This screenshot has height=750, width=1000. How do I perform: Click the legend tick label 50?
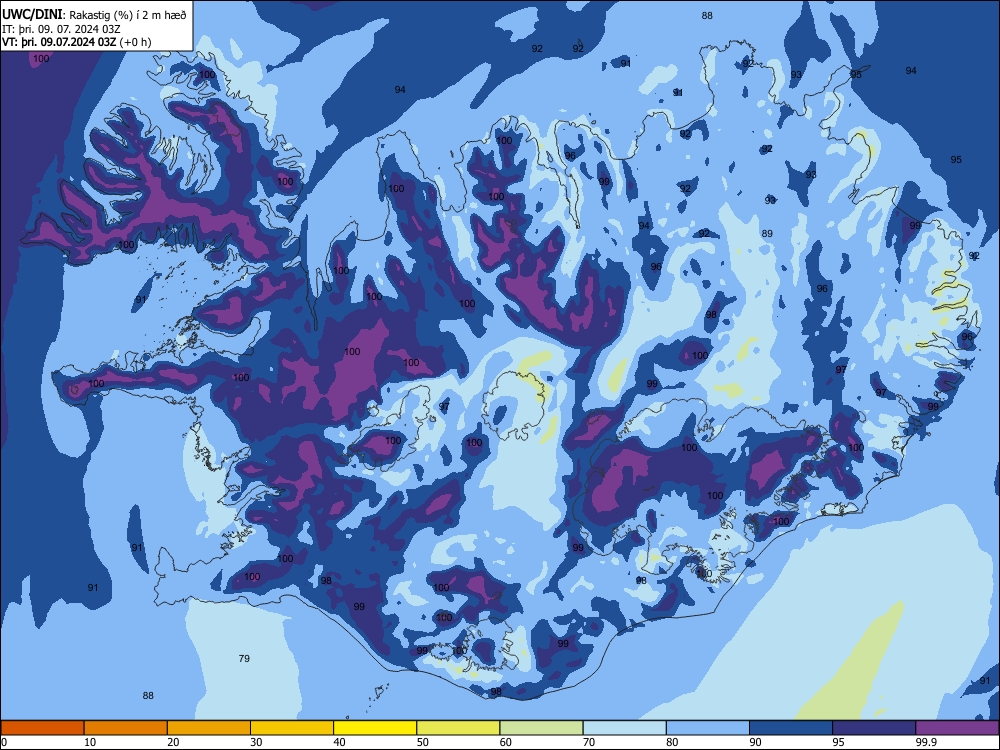pos(423,742)
